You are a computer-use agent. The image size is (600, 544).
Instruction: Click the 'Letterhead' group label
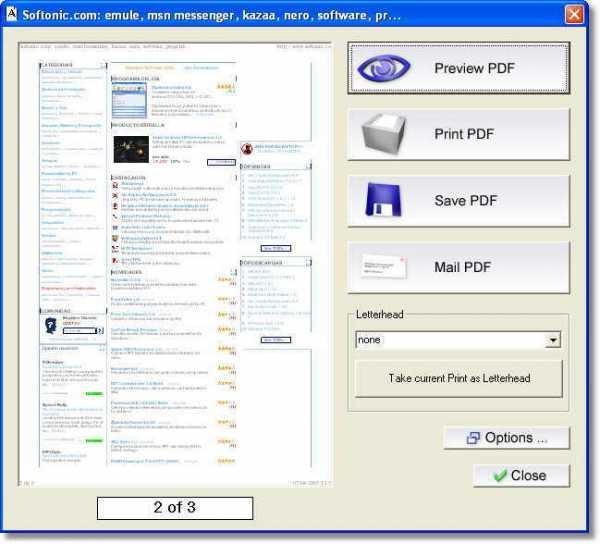click(x=380, y=314)
